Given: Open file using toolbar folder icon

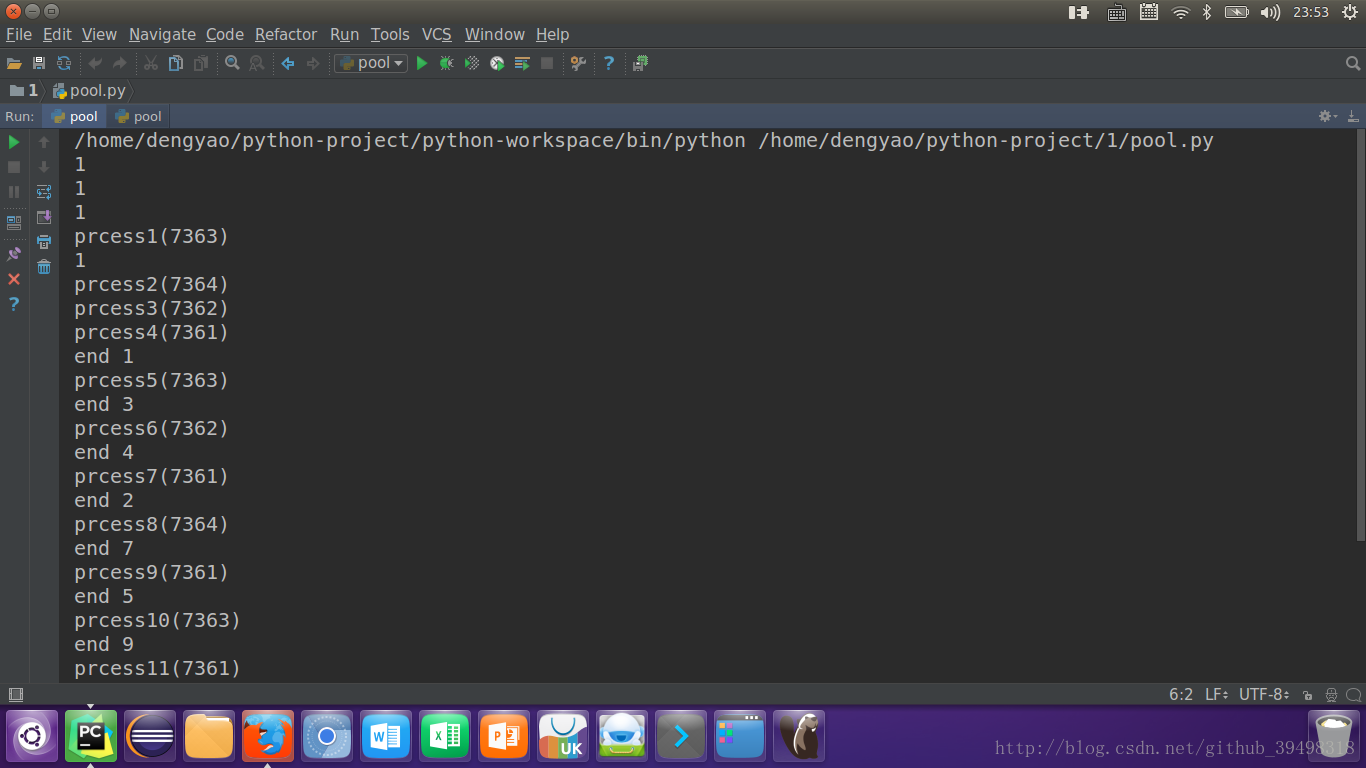Looking at the screenshot, I should [14, 63].
